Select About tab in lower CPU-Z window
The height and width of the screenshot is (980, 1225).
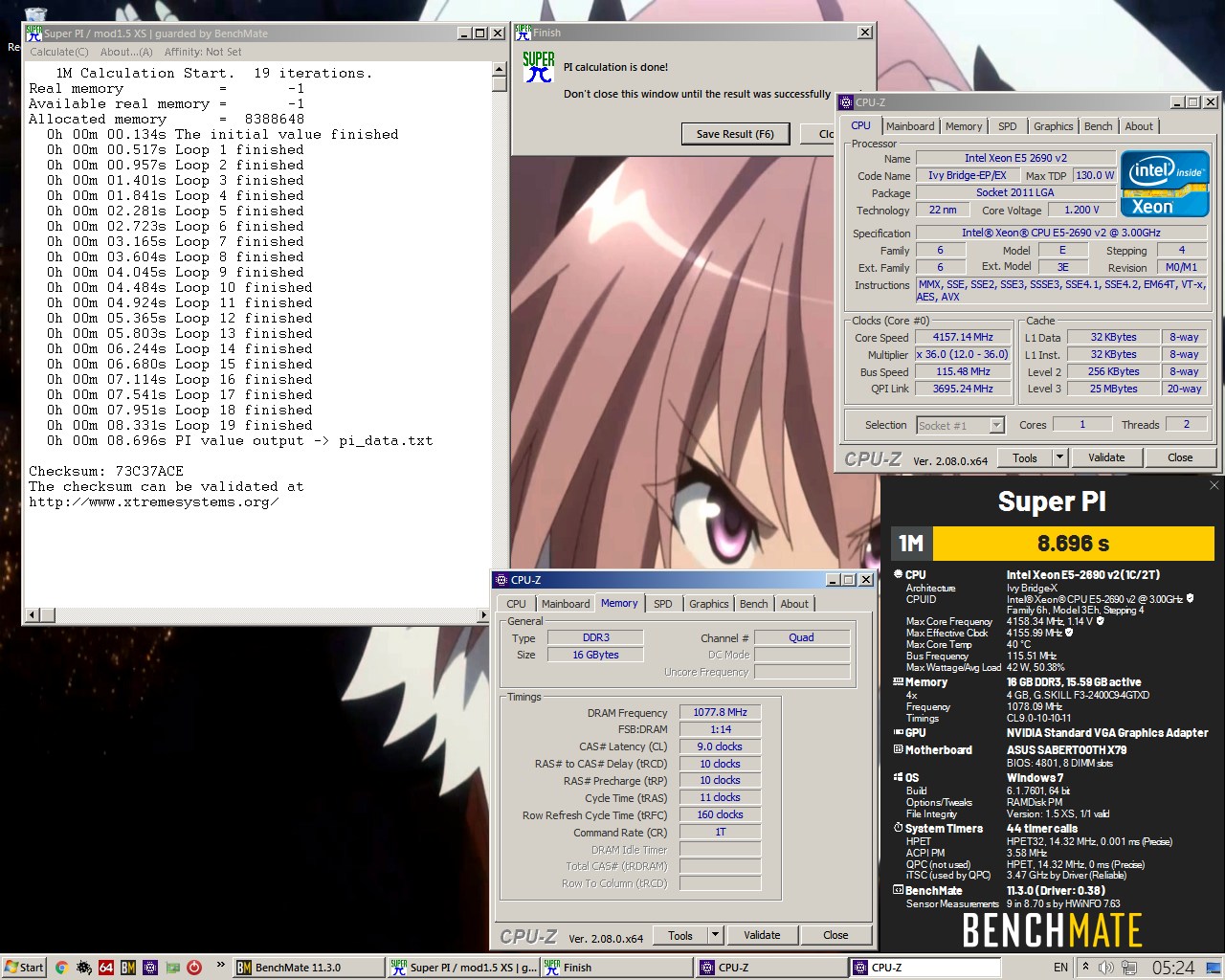coord(794,604)
